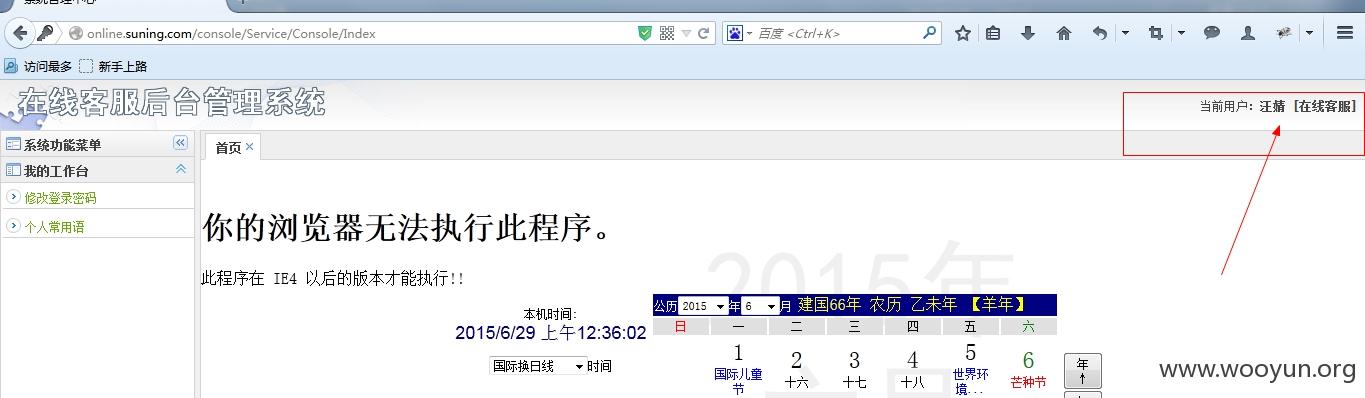Open the dropdown next to undo arrow
This screenshot has width=1365, height=398.
coord(1125,33)
